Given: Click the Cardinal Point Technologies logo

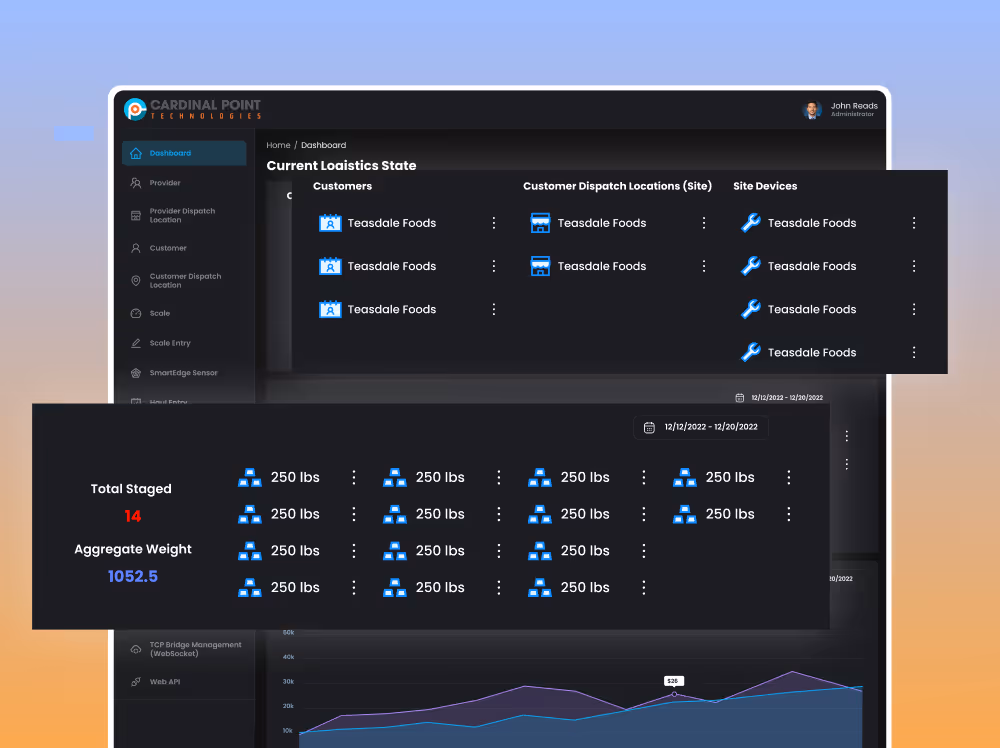Looking at the screenshot, I should [x=193, y=109].
